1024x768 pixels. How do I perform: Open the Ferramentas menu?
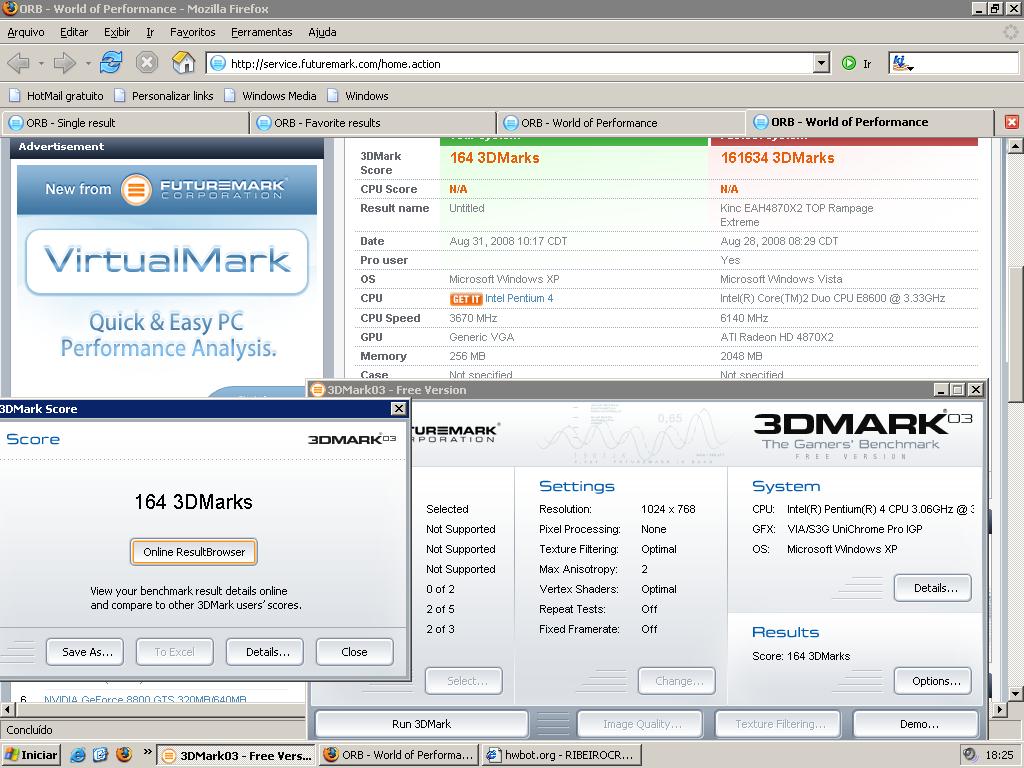coord(261,32)
